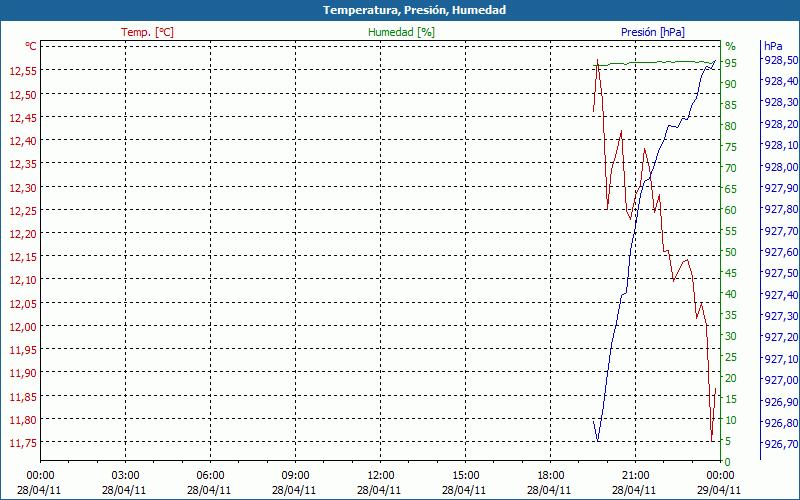Click the "90" humidity axis value
Image resolution: width=800 pixels, height=500 pixels.
click(x=731, y=84)
